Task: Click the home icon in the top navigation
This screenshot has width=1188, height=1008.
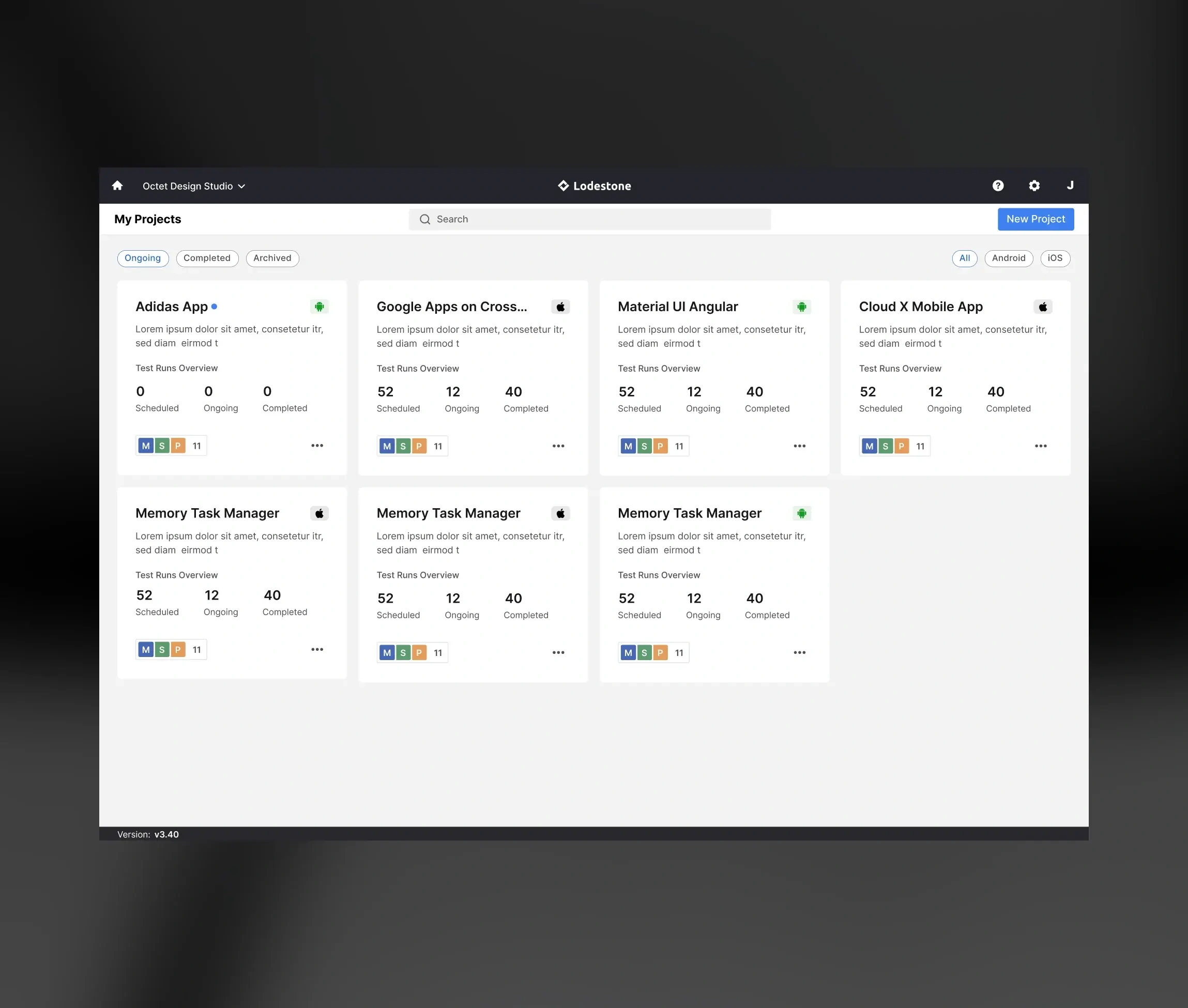Action: (x=117, y=185)
